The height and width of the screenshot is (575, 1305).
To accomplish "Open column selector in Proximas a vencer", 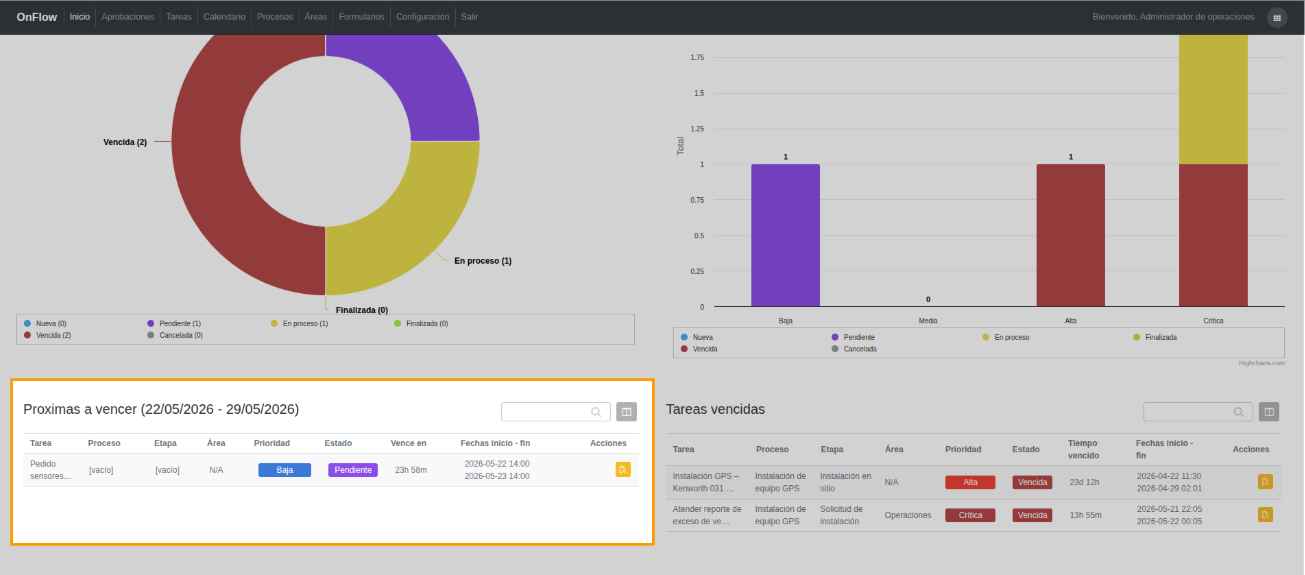I will tap(627, 412).
